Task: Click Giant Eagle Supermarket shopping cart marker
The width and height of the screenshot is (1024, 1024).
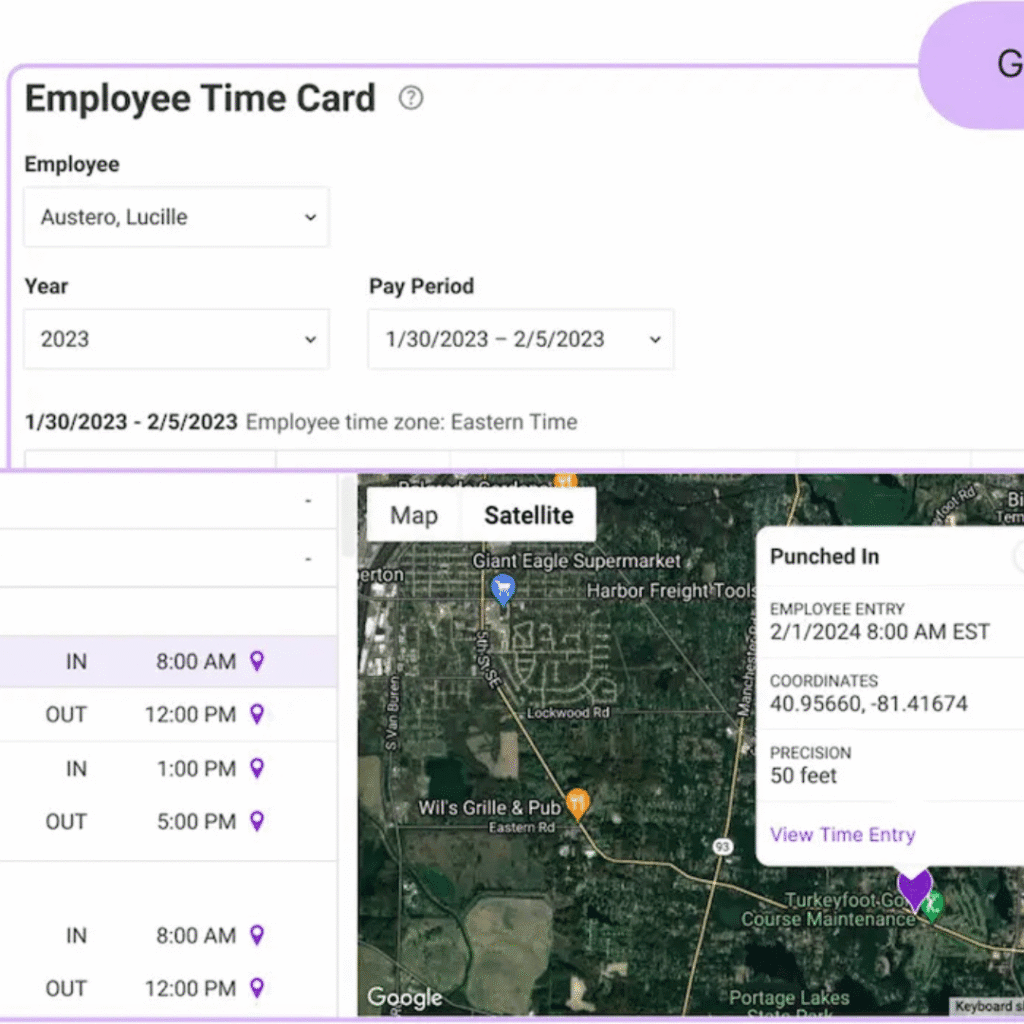Action: (x=503, y=589)
